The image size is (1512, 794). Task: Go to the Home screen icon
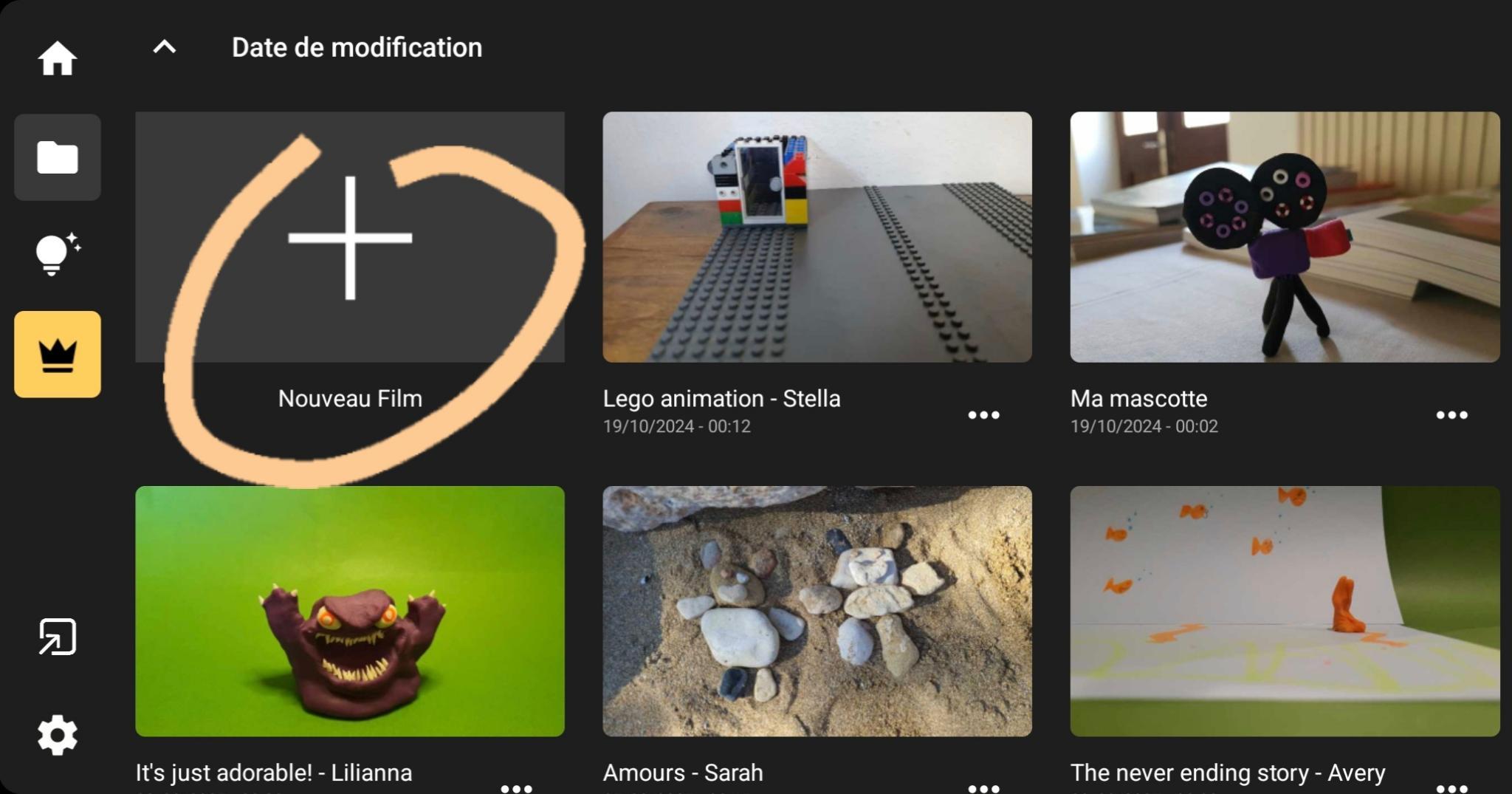[57, 58]
